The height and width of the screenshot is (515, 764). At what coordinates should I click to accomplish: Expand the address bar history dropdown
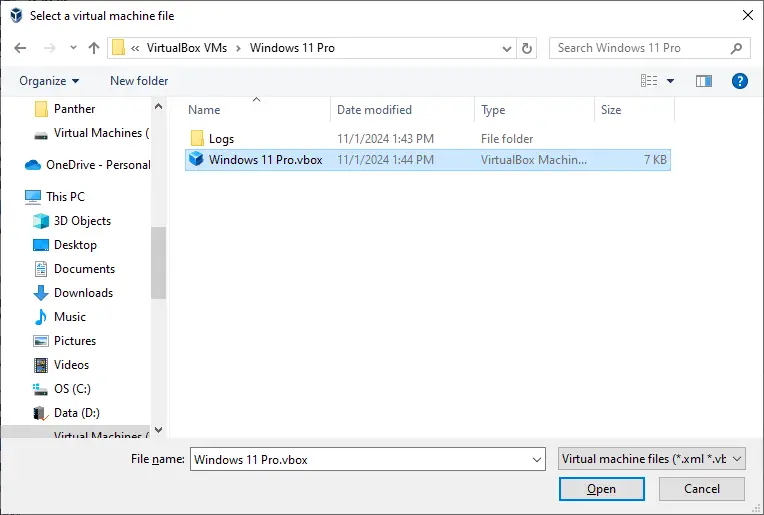click(507, 48)
